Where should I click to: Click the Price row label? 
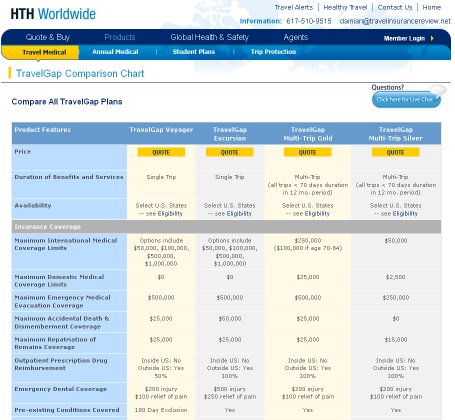pos(23,152)
